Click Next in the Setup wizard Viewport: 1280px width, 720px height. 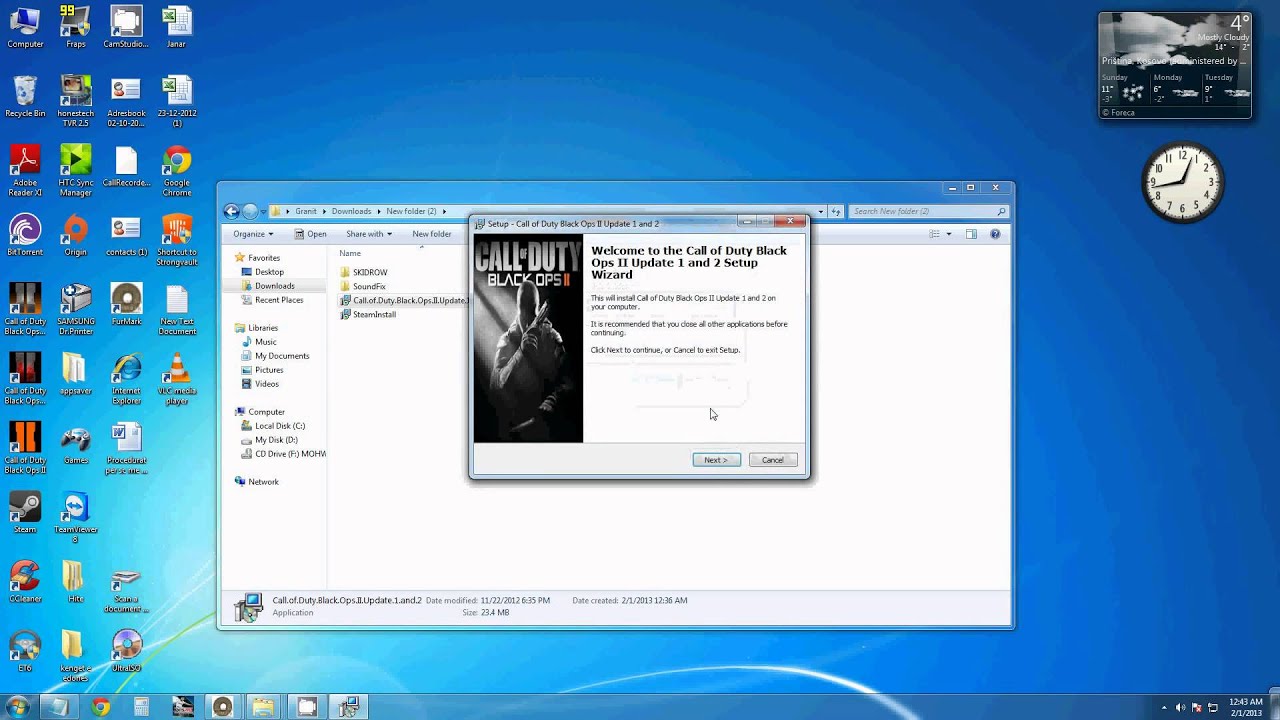pos(716,460)
